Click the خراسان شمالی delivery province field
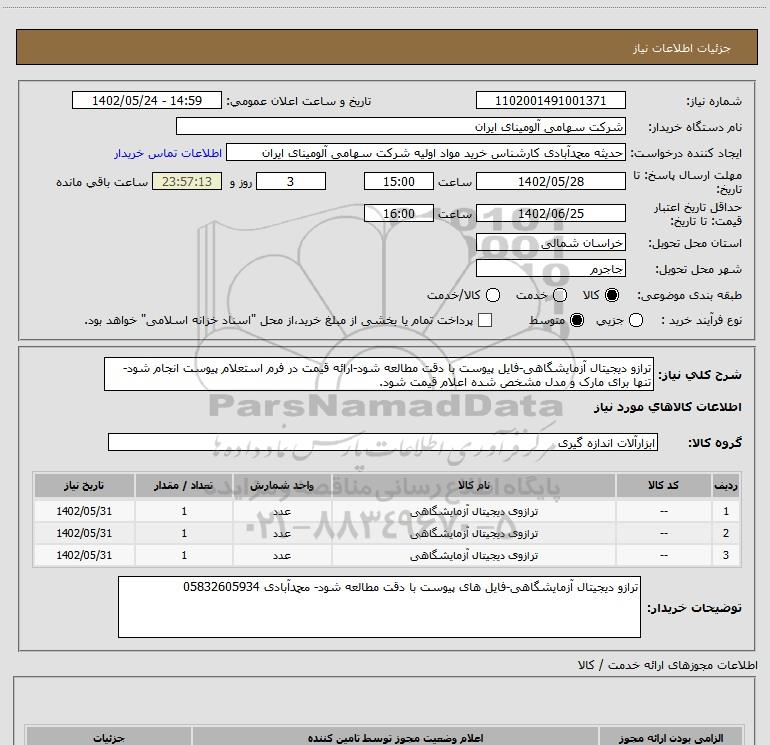Viewport: 770px width, 745px height. [551, 243]
